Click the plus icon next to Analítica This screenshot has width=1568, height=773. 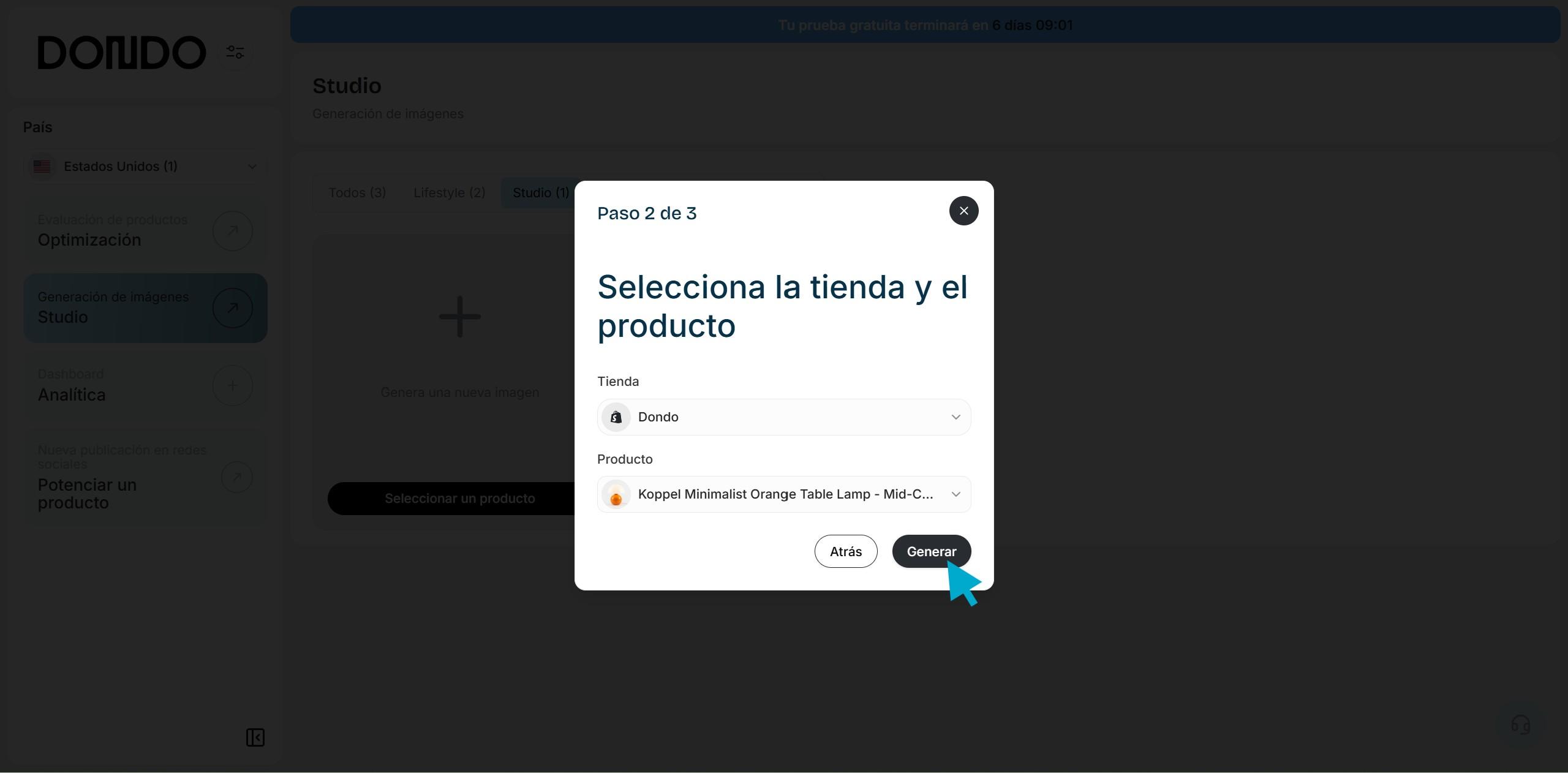pyautogui.click(x=233, y=386)
